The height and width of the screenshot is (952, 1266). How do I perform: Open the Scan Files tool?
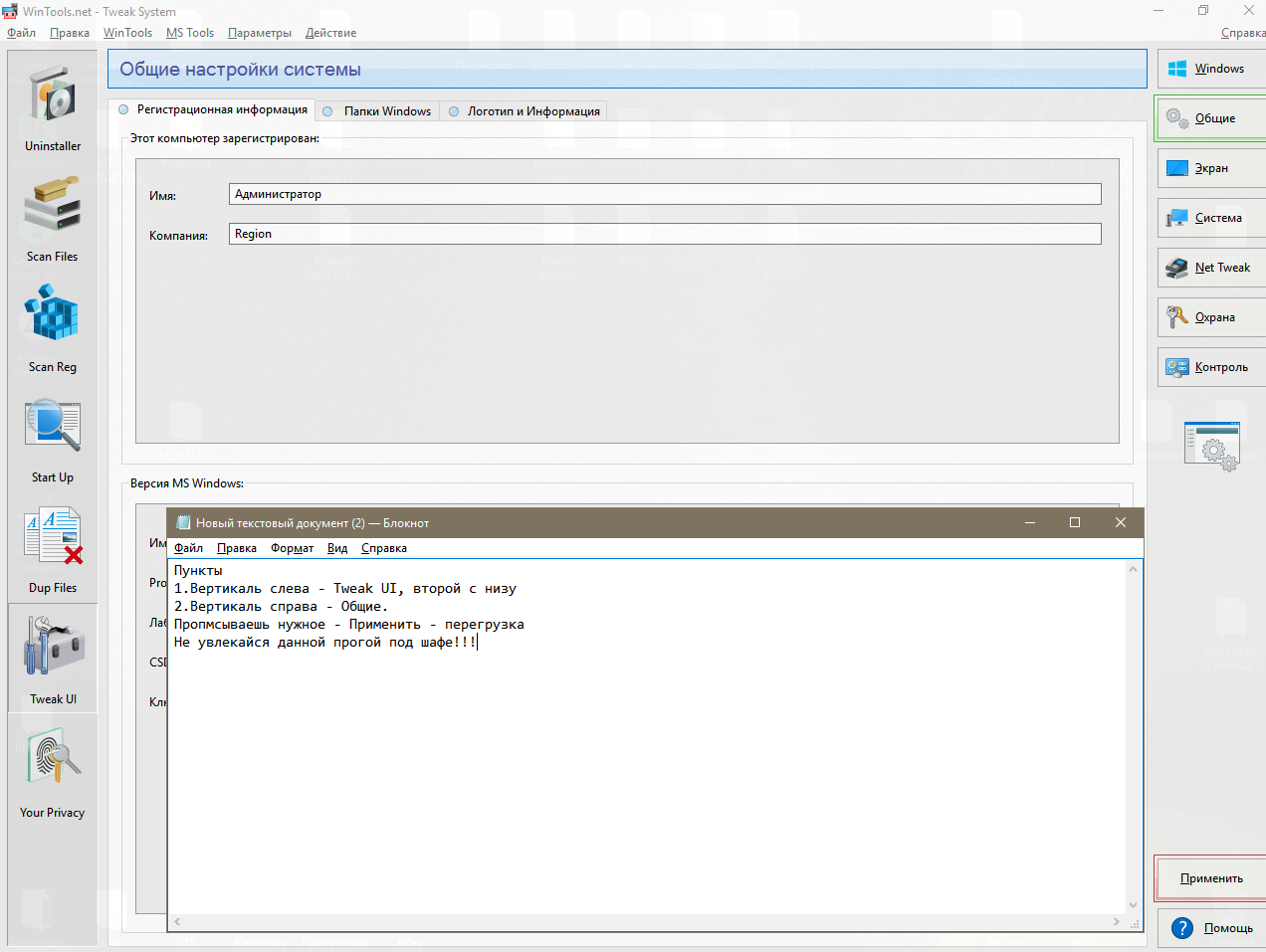click(53, 220)
